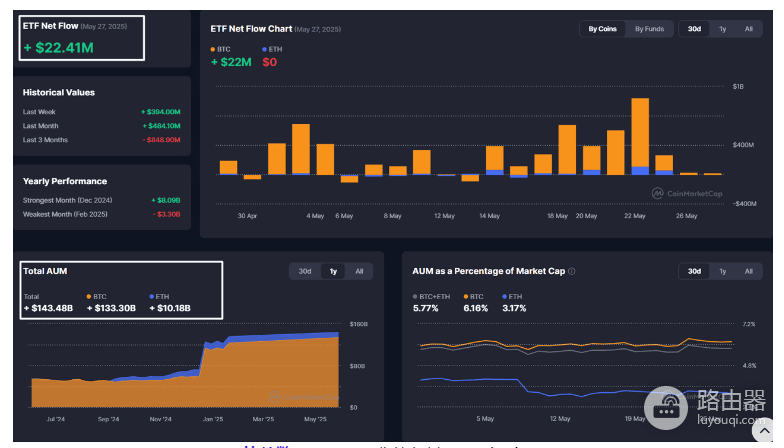Set Net Flow chart range to 1y
This screenshot has height=448, width=784.
[722, 29]
